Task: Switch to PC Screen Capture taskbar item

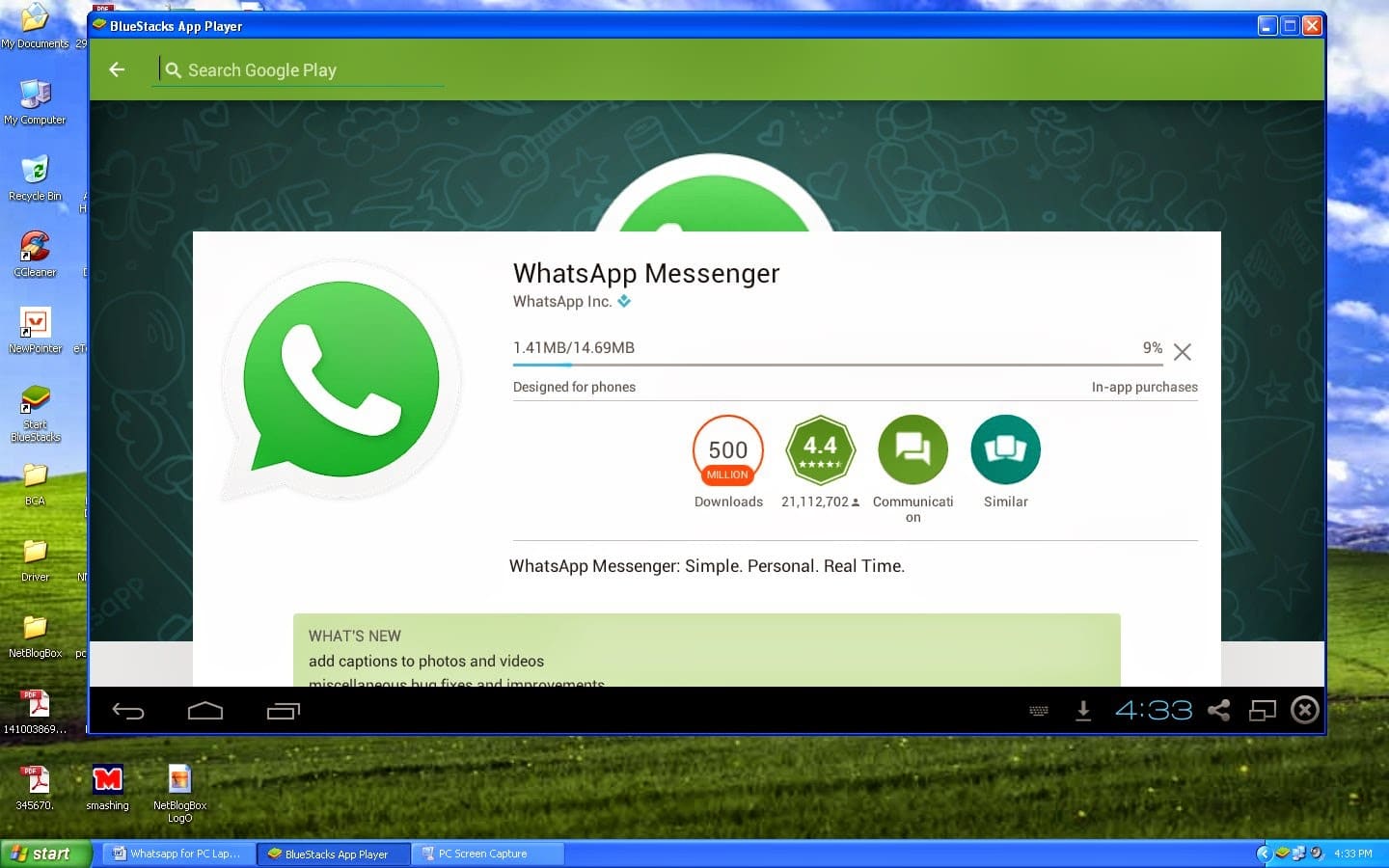Action: (488, 854)
